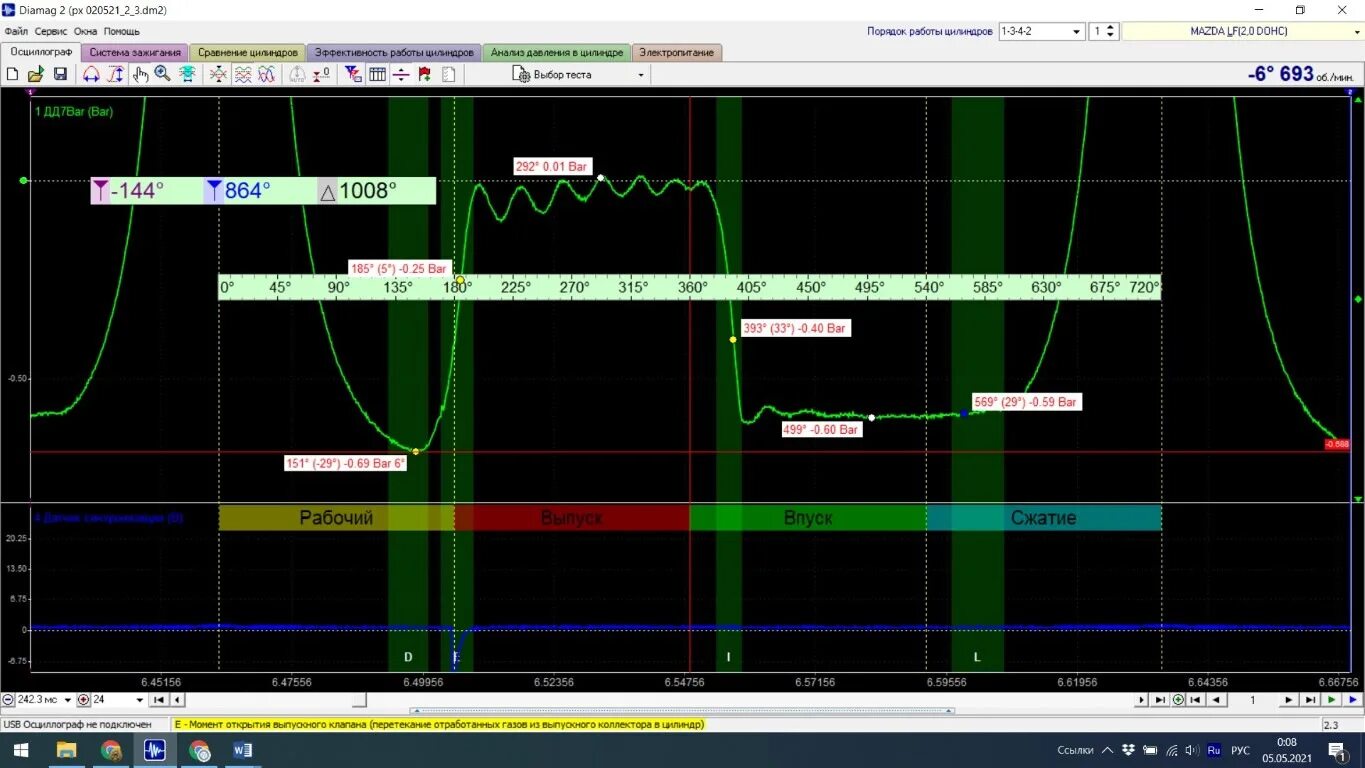Viewport: 1365px width, 768px height.
Task: Click the Впуск stroke band
Action: coord(808,518)
